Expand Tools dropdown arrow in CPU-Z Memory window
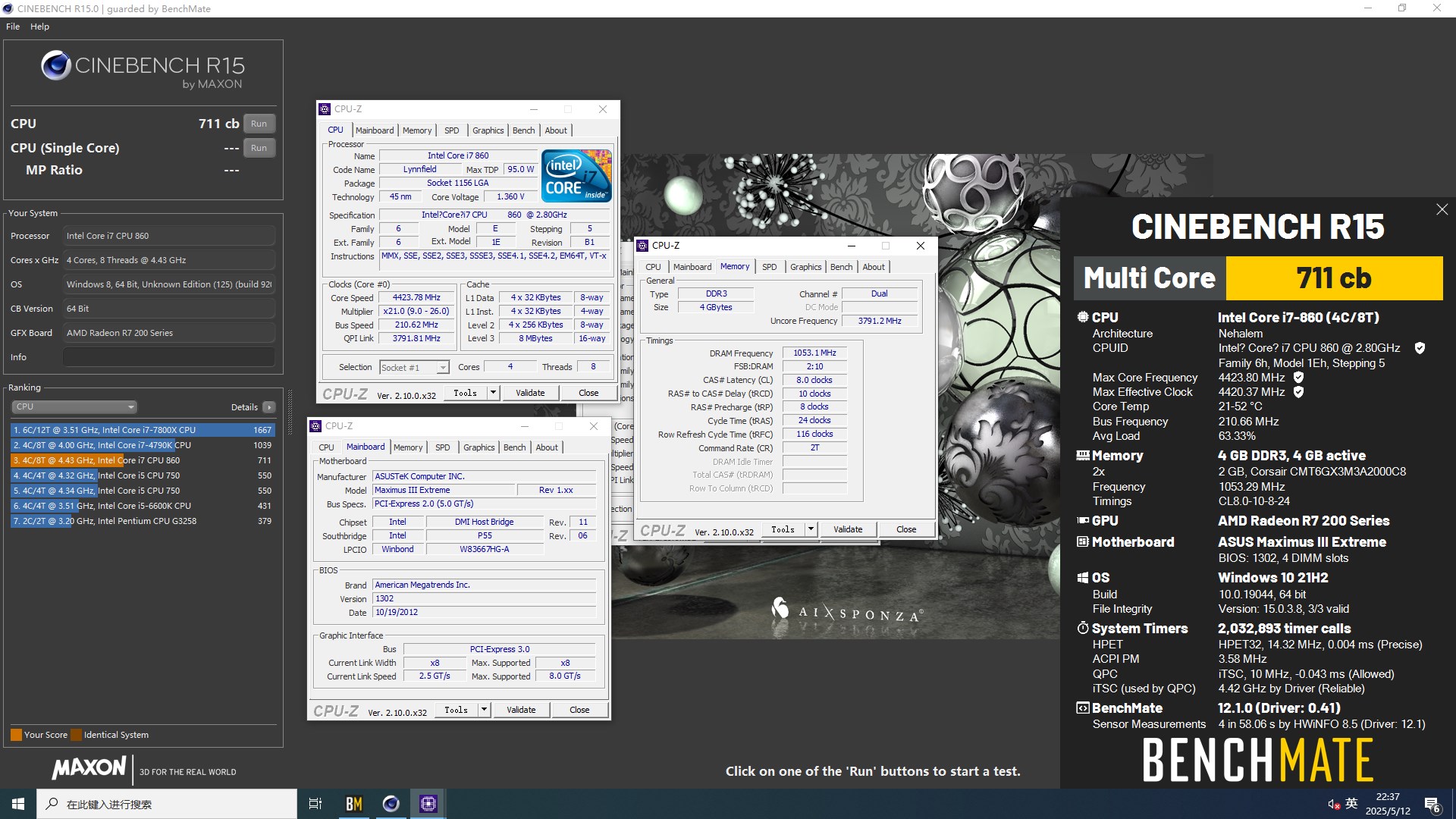The height and width of the screenshot is (819, 1456). [811, 529]
